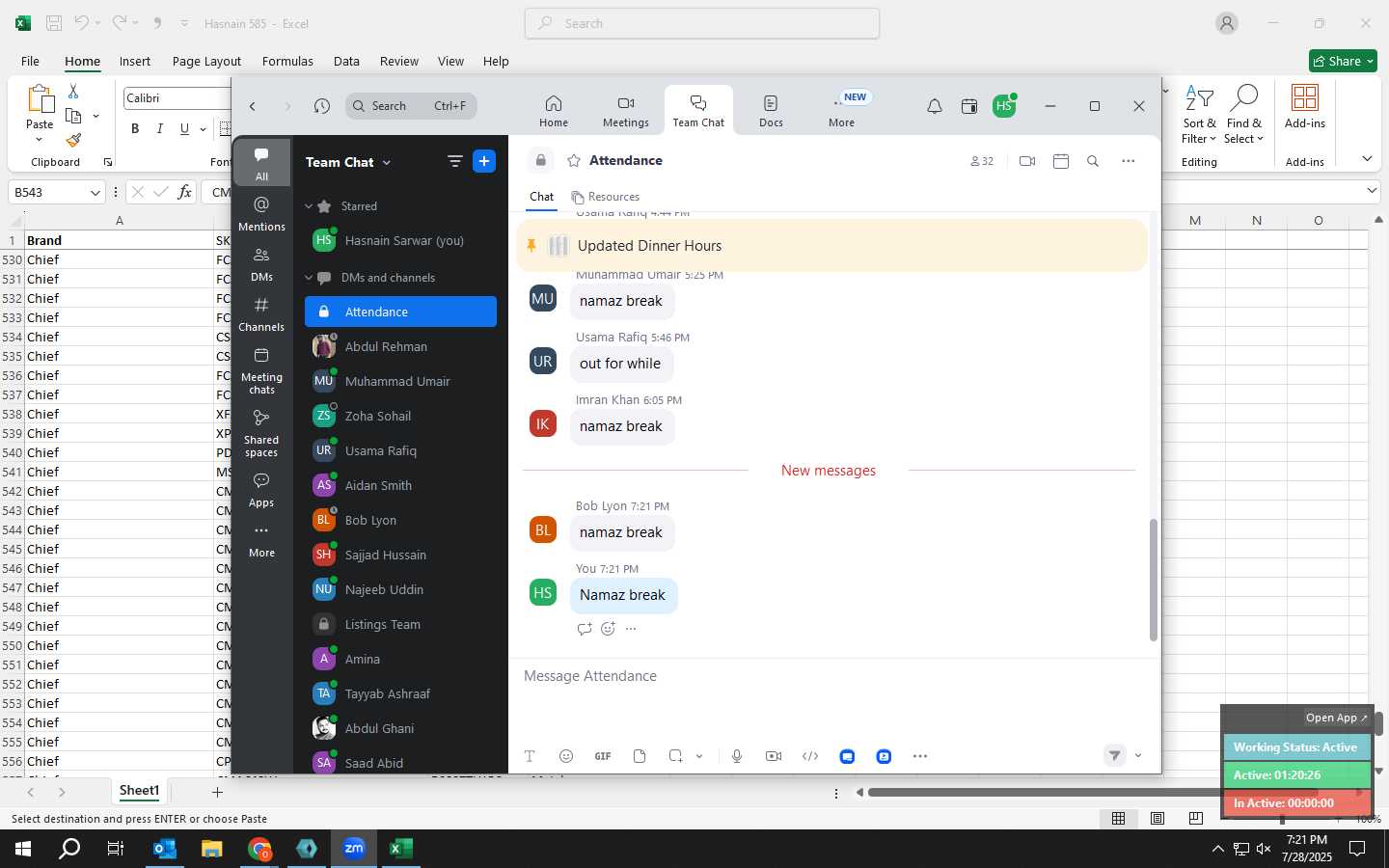Open Channels in the Zoom sidebar
Screen dimensions: 1389x868
[x=261, y=313]
